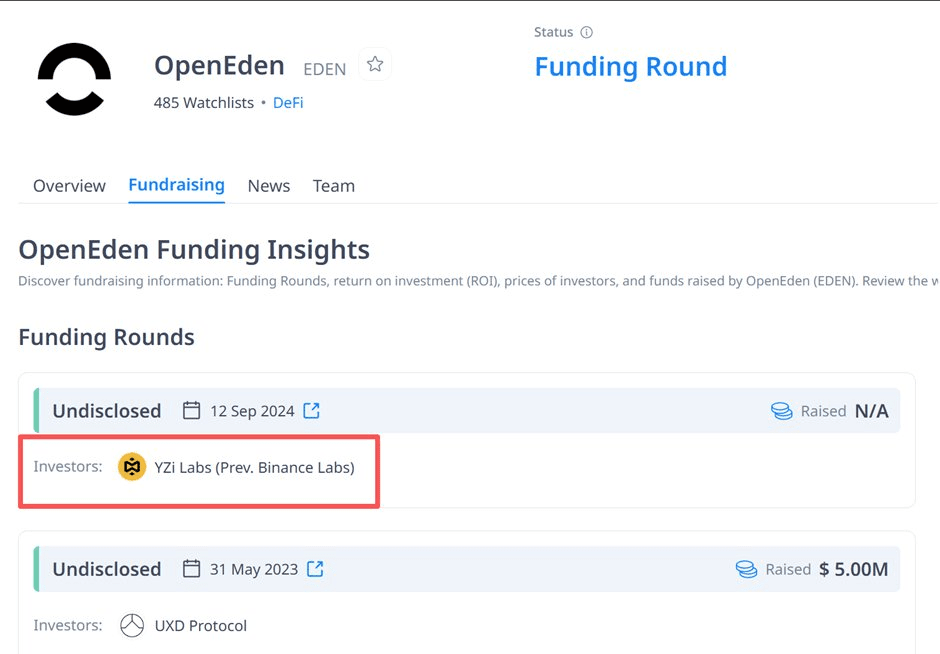
Task: Select the Fundraising tab
Action: 176,185
